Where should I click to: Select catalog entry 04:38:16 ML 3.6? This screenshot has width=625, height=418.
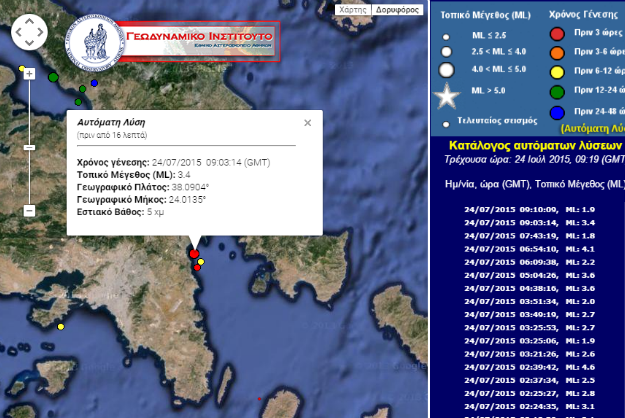(530, 288)
